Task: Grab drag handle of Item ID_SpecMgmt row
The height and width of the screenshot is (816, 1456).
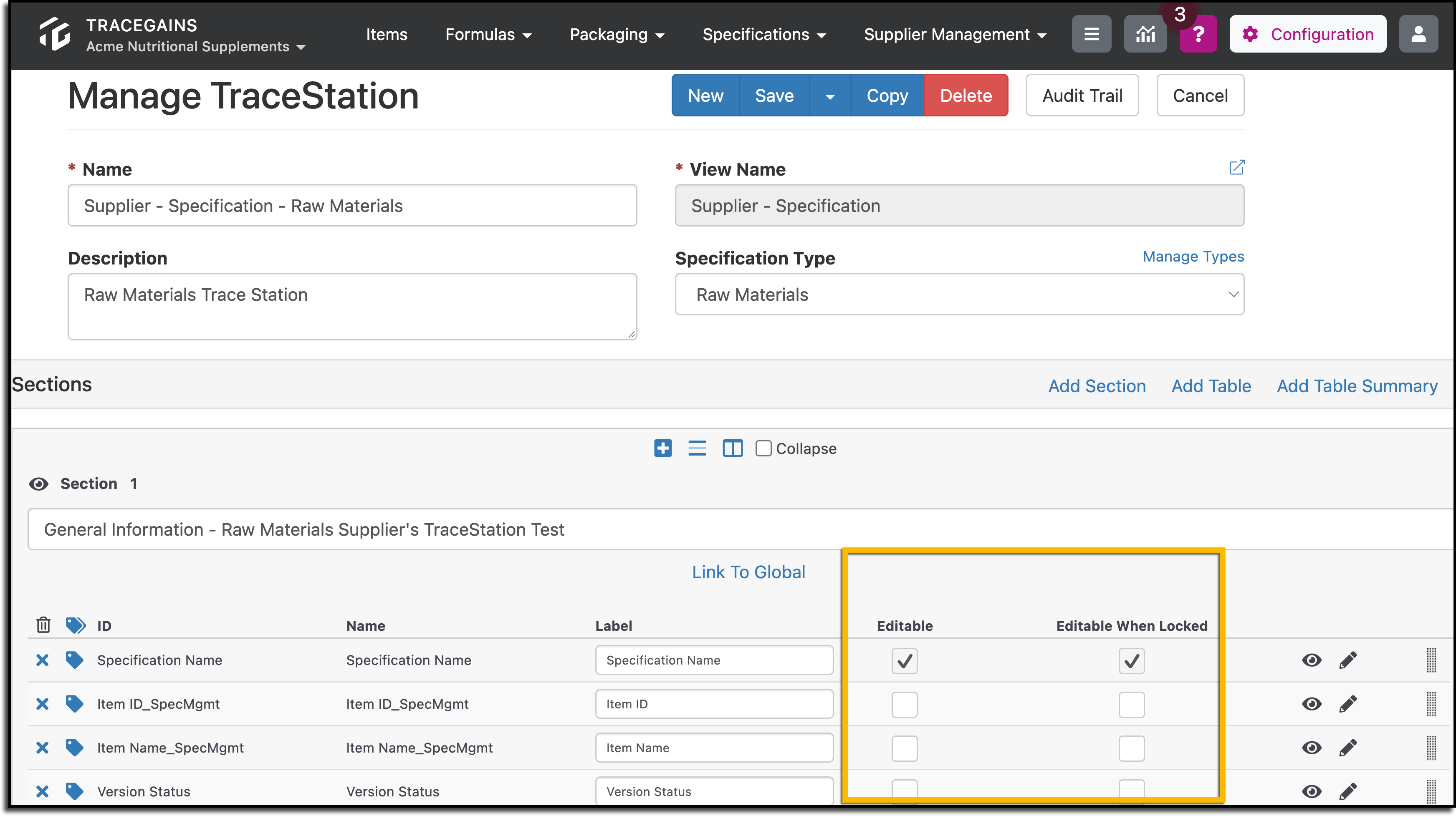Action: [1431, 704]
